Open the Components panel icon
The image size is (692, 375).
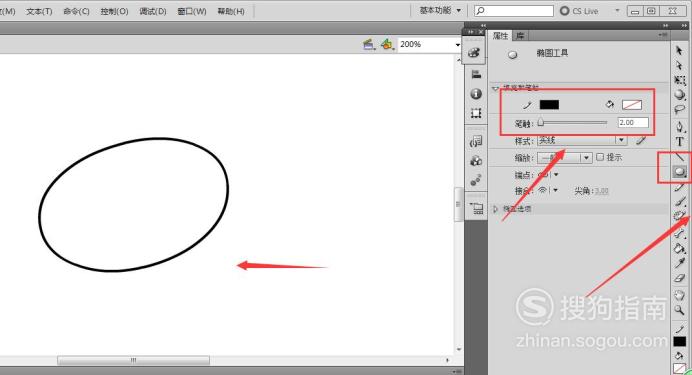(476, 161)
